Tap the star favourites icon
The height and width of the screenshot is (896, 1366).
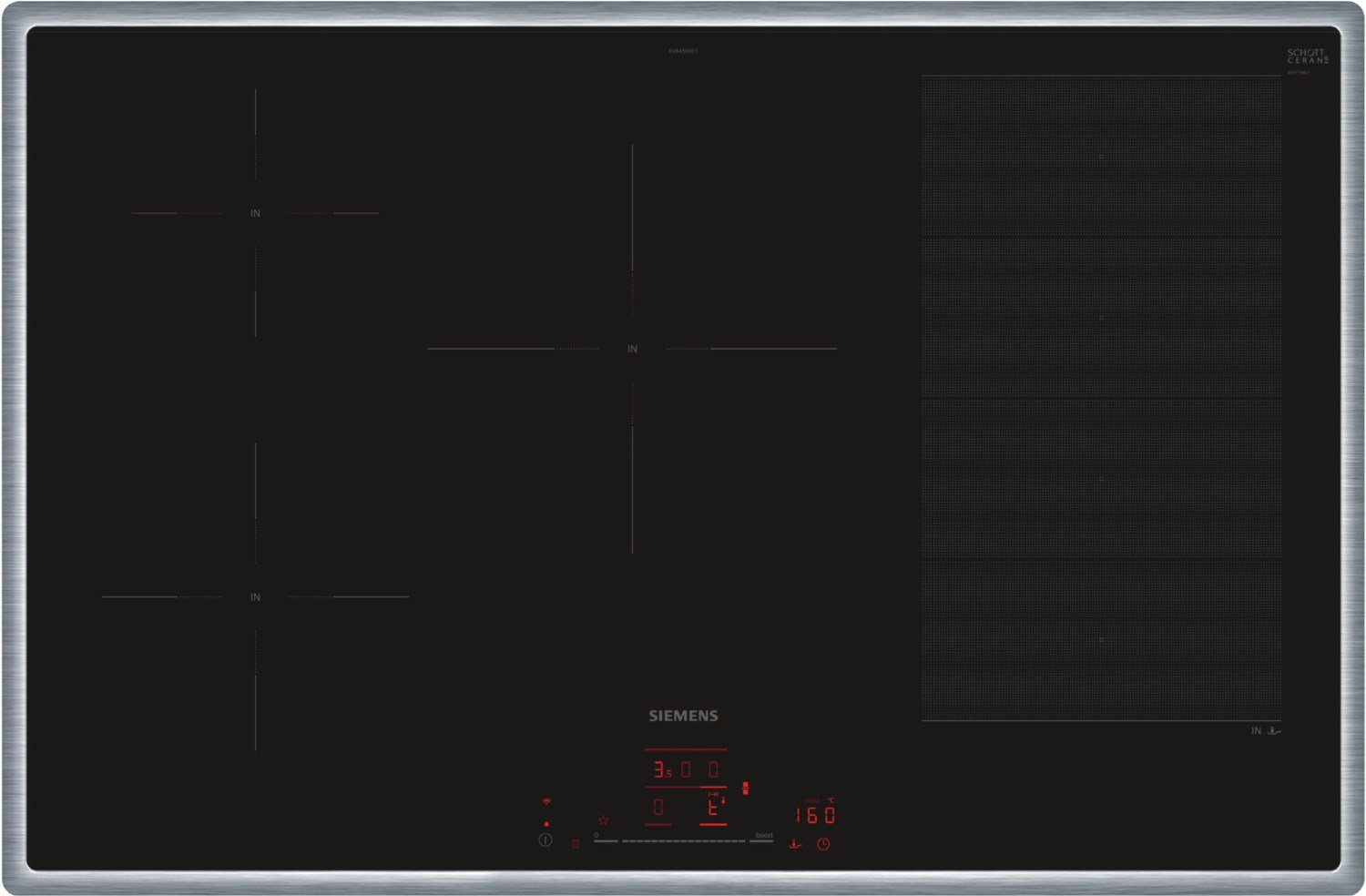[x=603, y=820]
